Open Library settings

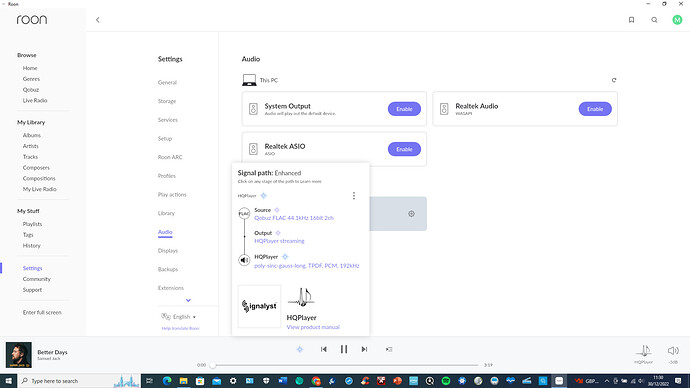click(x=166, y=213)
